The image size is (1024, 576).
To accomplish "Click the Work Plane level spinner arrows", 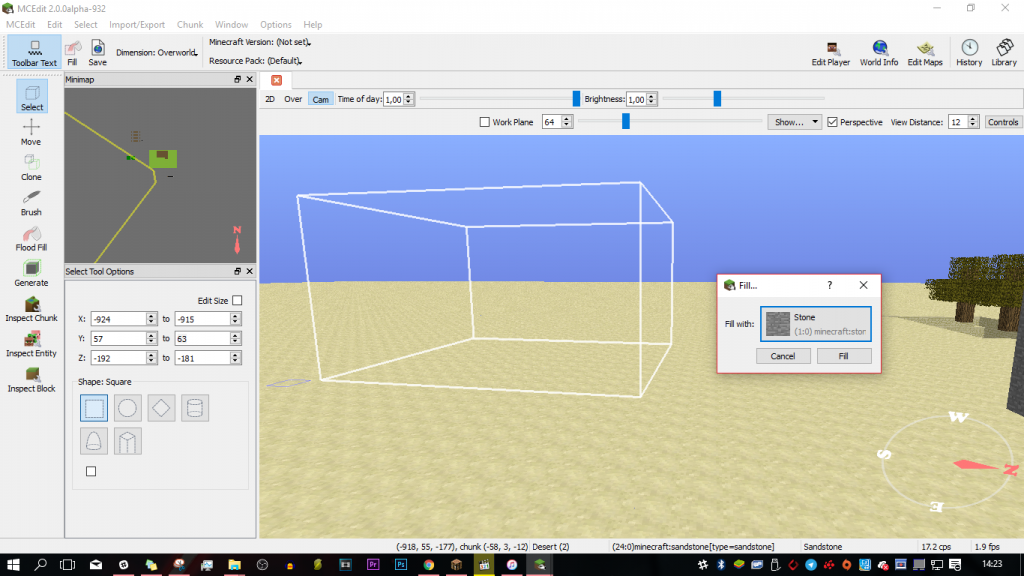I will tap(566, 122).
